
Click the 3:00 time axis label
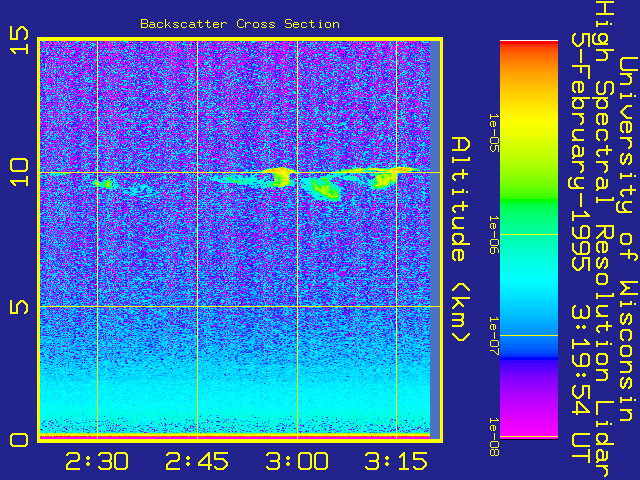[297, 462]
